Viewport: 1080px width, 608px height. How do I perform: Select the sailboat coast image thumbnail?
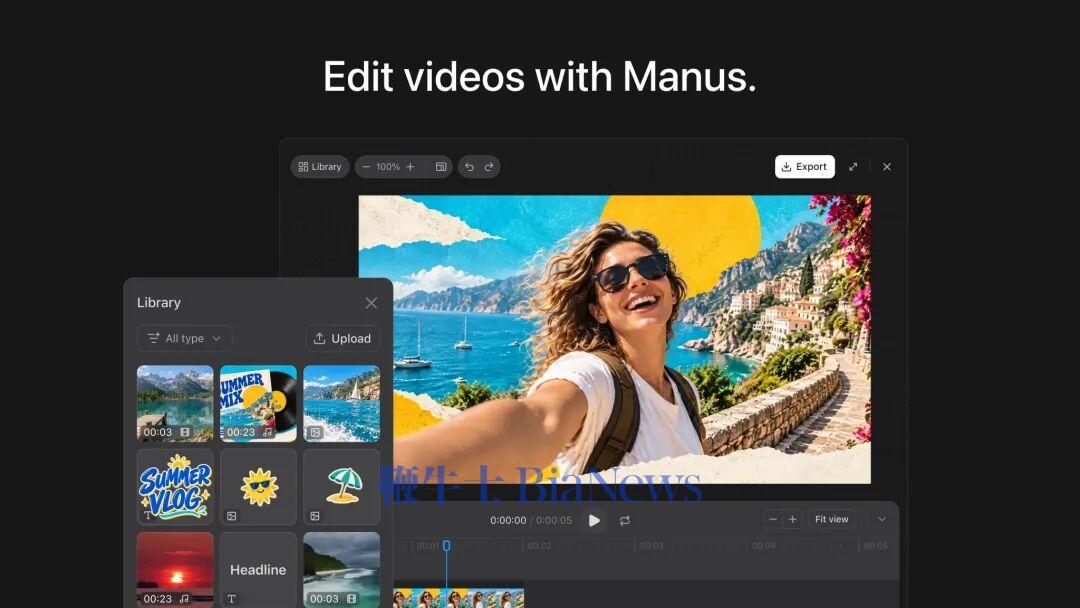click(x=342, y=403)
